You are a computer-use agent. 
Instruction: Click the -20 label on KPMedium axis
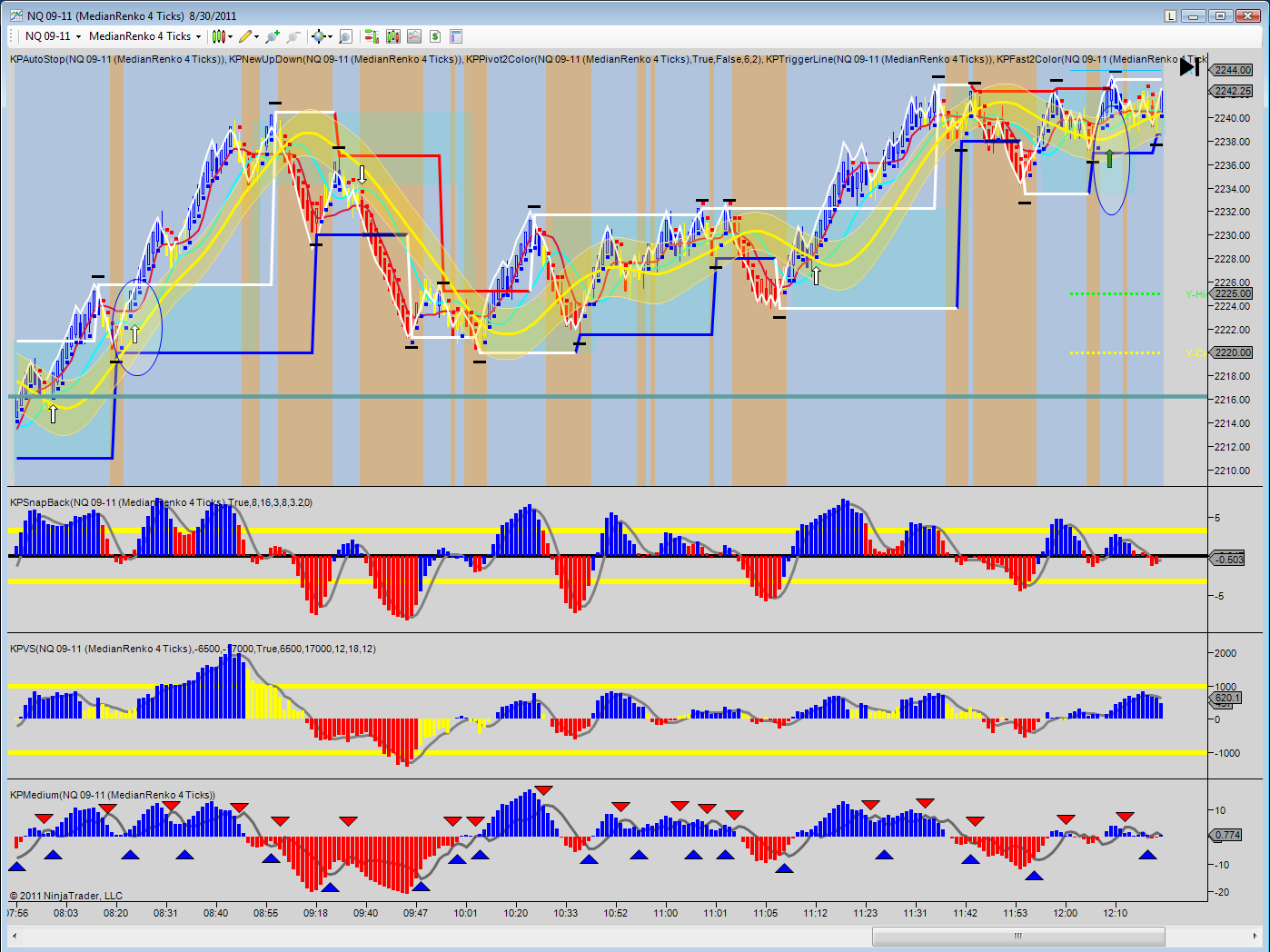click(x=1222, y=892)
